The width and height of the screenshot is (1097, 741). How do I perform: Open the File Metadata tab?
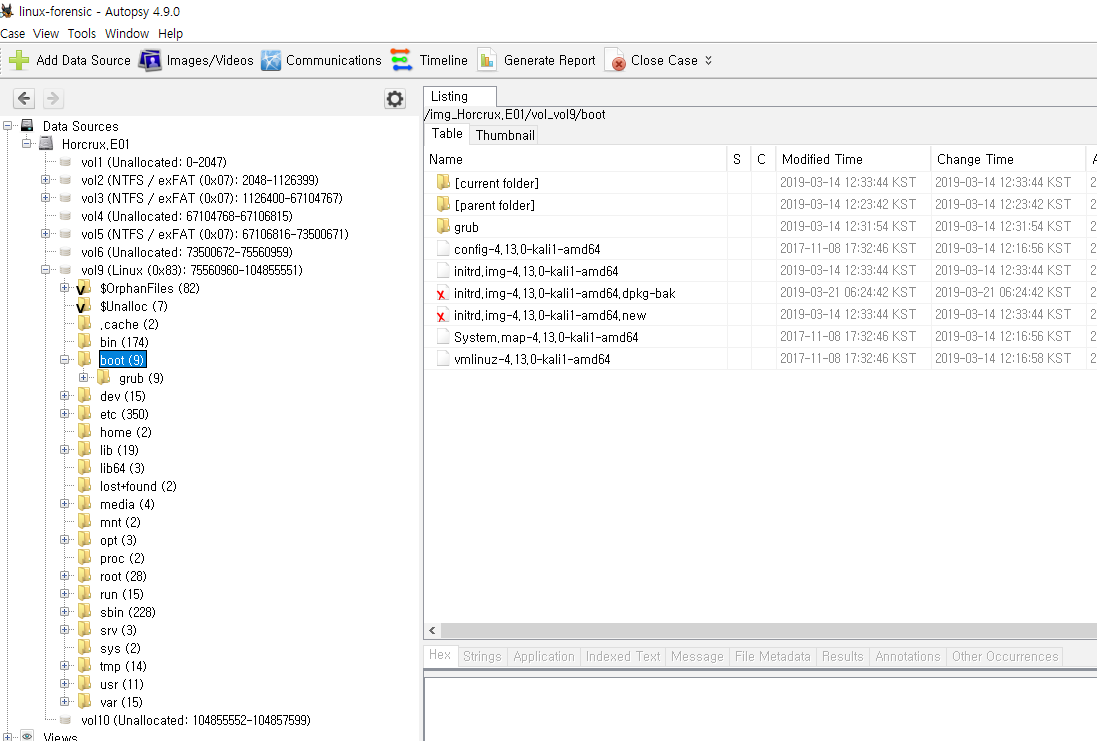(772, 656)
